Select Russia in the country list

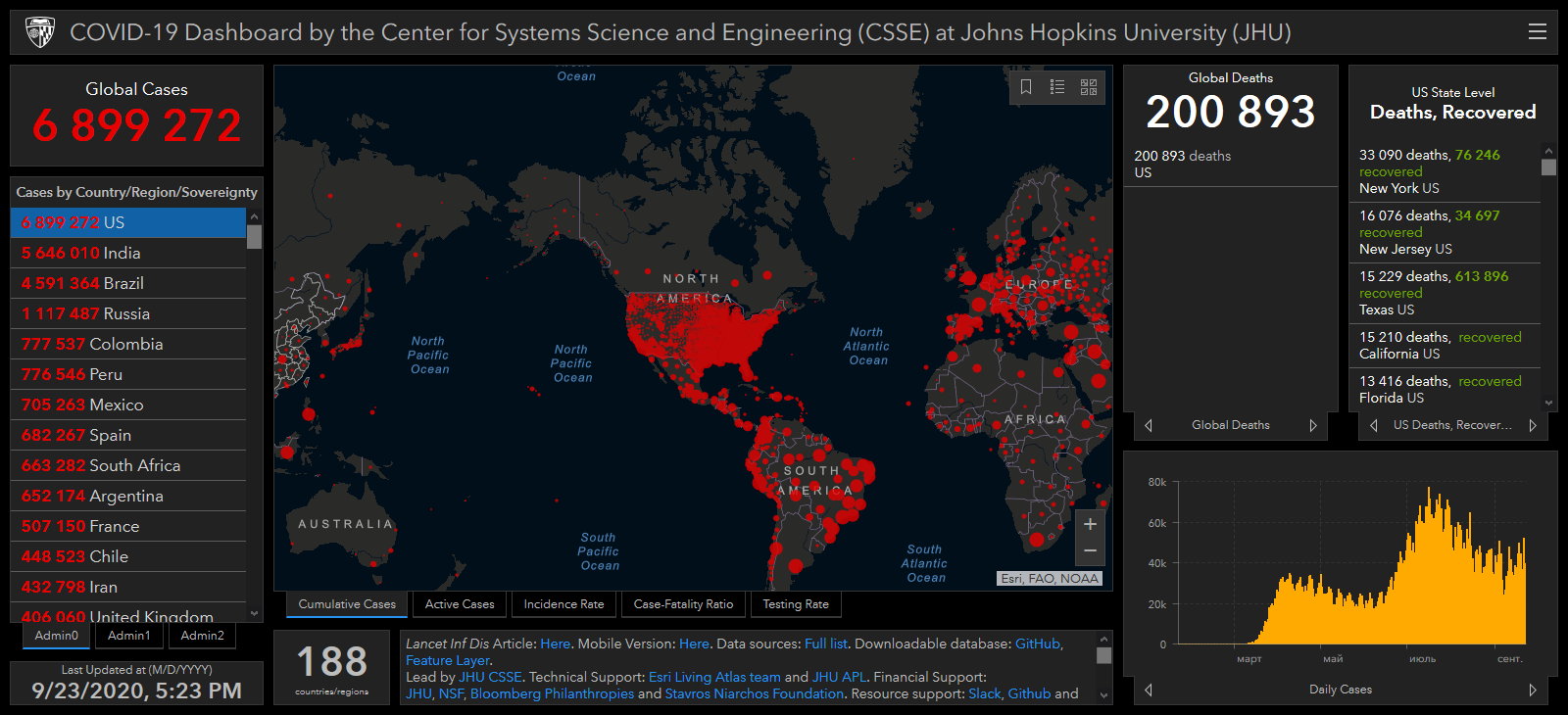tap(128, 313)
